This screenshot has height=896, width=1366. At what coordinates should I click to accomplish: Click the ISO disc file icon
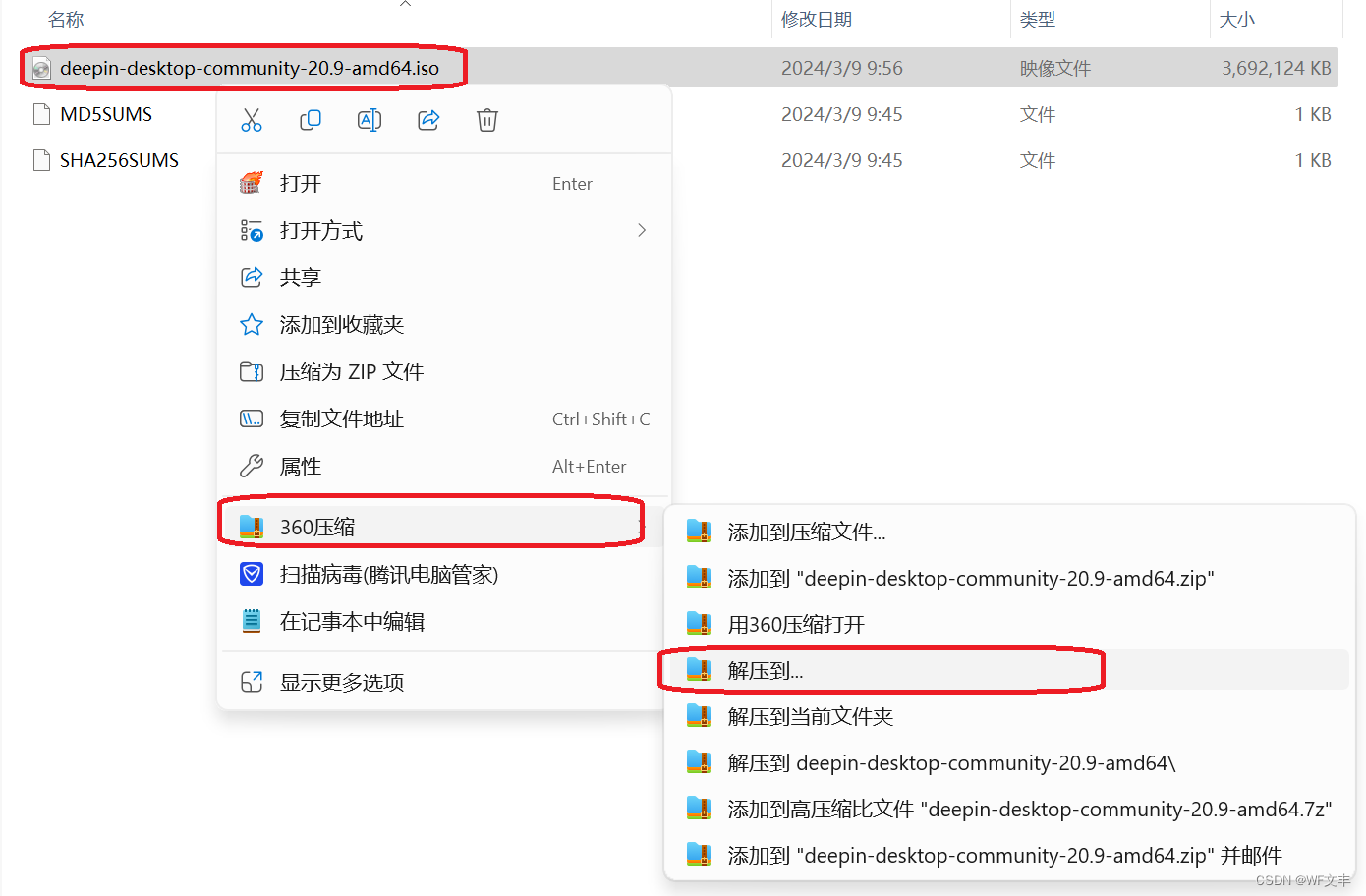click(x=41, y=68)
